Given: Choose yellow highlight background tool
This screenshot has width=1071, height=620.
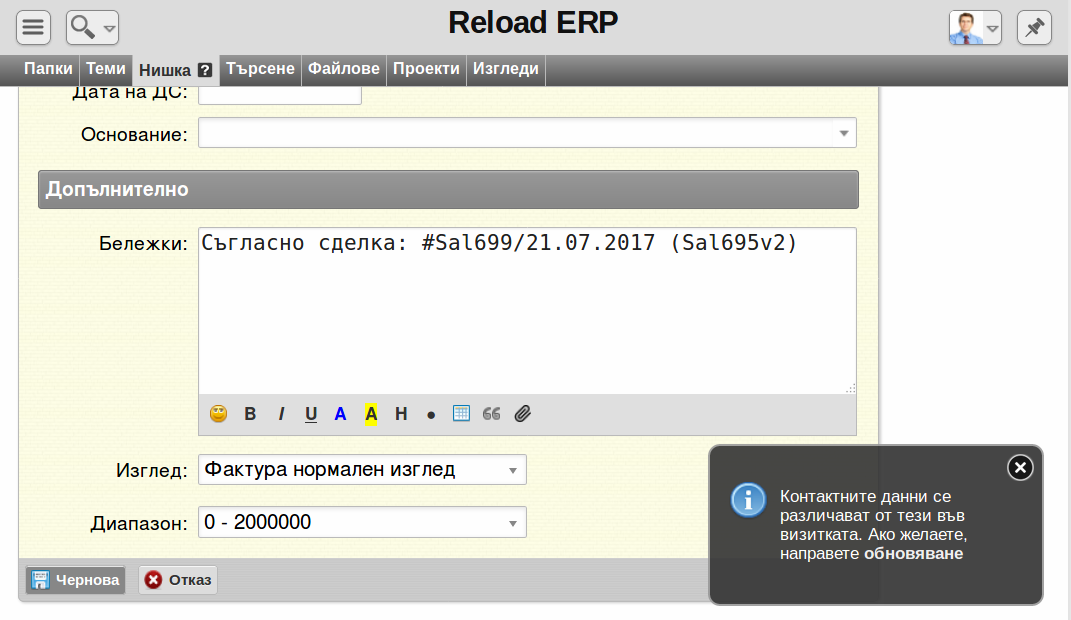Looking at the screenshot, I should click(371, 414).
